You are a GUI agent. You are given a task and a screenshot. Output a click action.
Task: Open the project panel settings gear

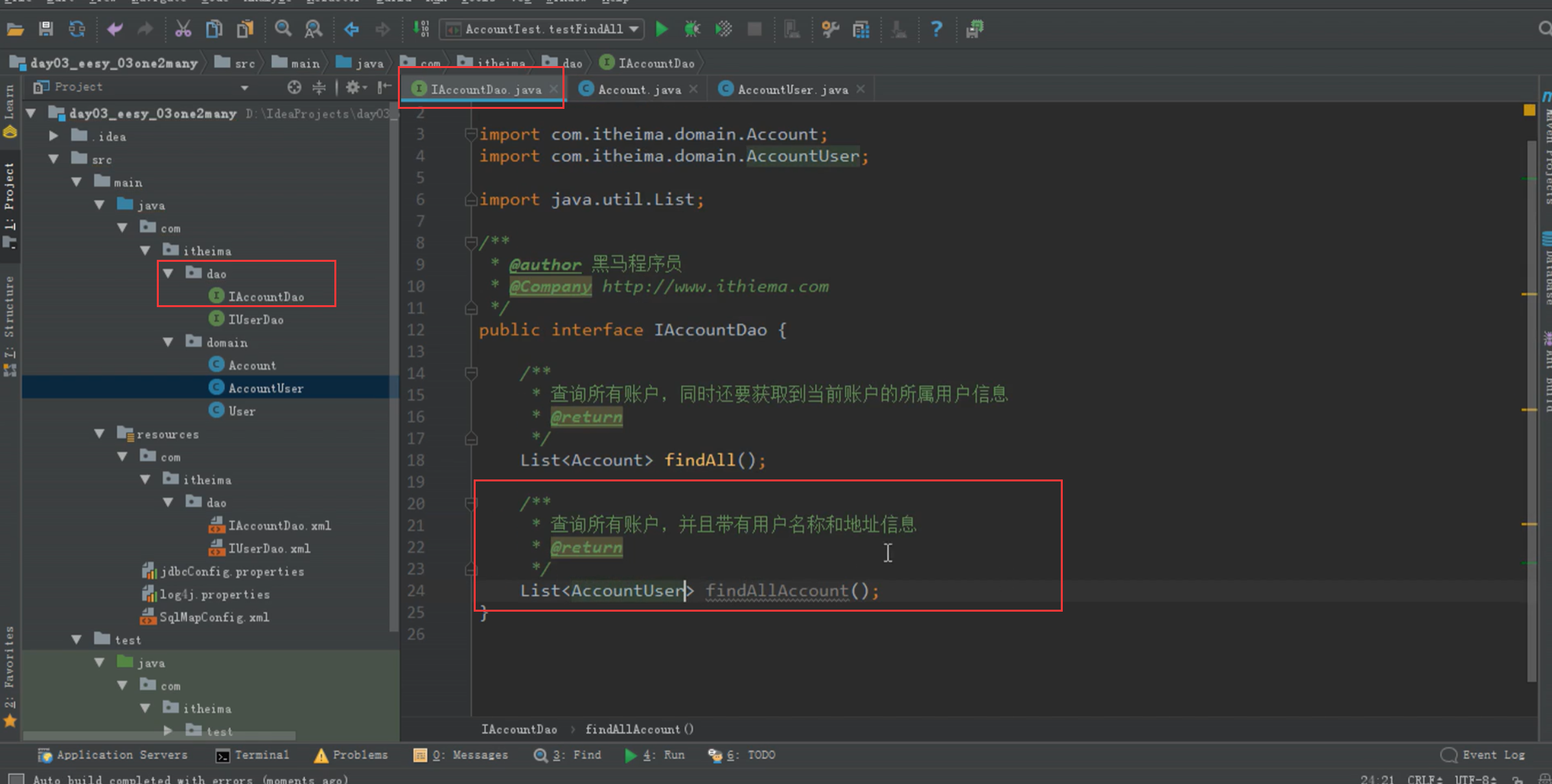(353, 87)
